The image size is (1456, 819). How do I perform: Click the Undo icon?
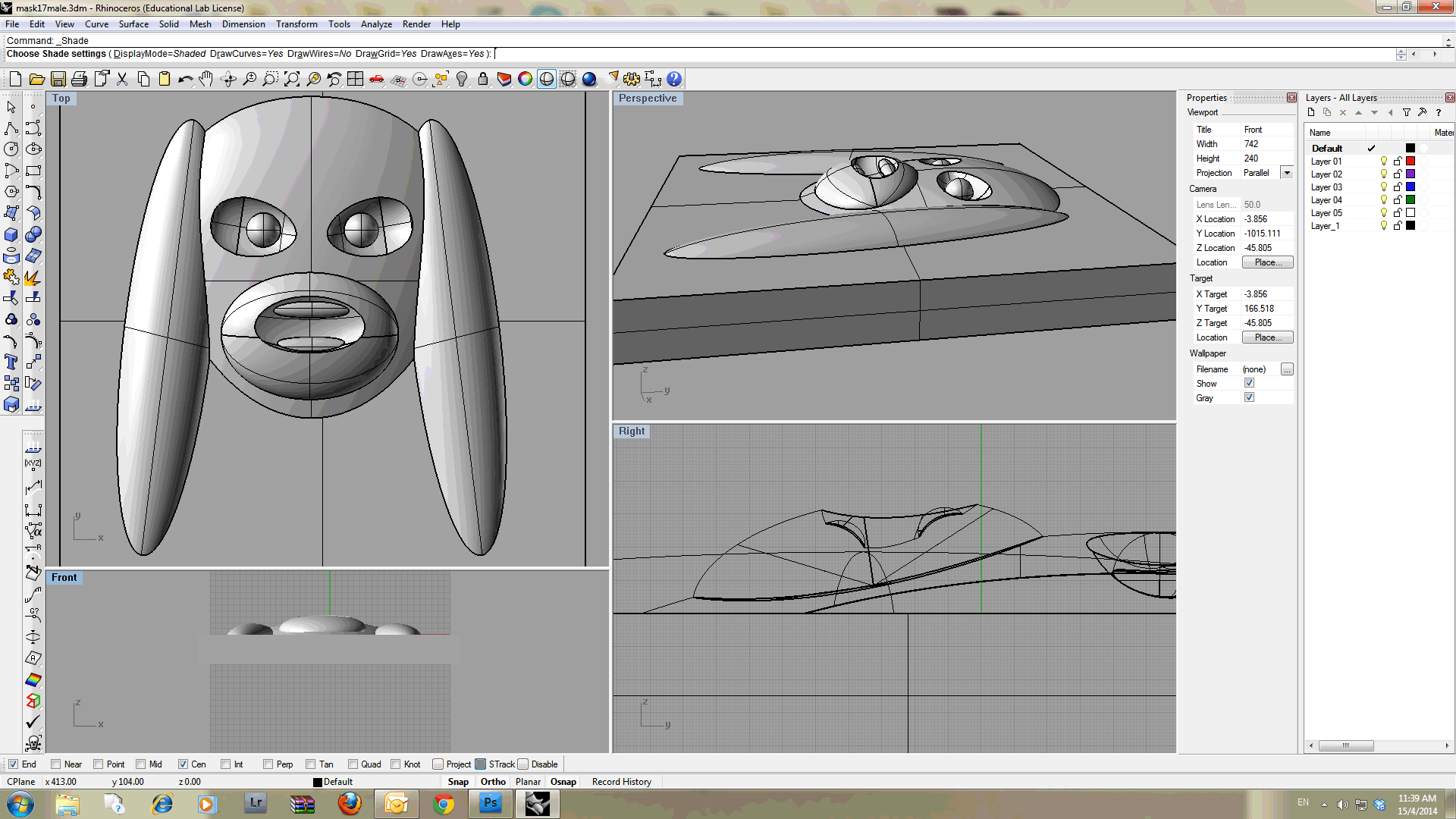(x=185, y=78)
